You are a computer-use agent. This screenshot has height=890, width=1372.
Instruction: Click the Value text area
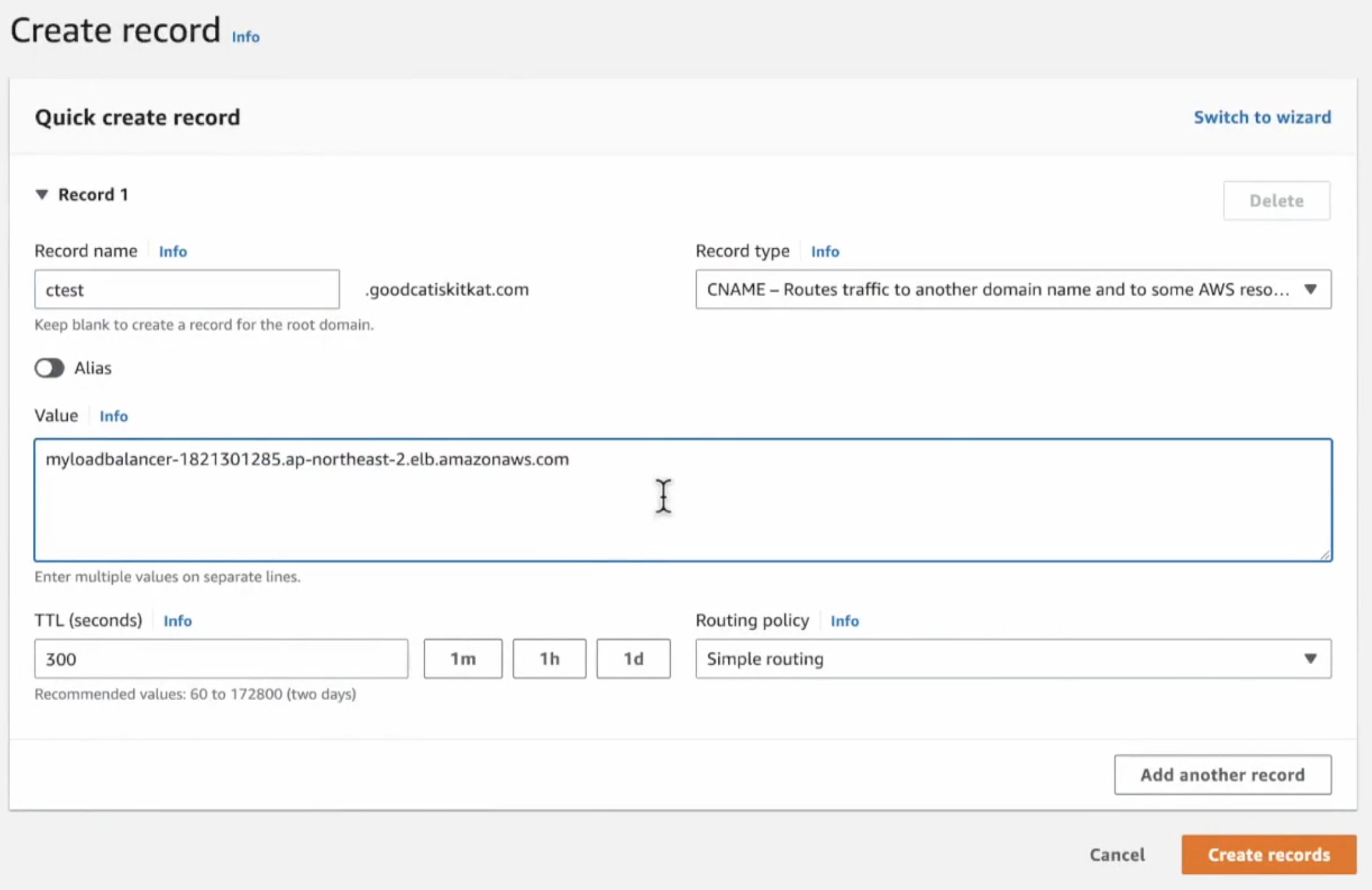click(682, 500)
